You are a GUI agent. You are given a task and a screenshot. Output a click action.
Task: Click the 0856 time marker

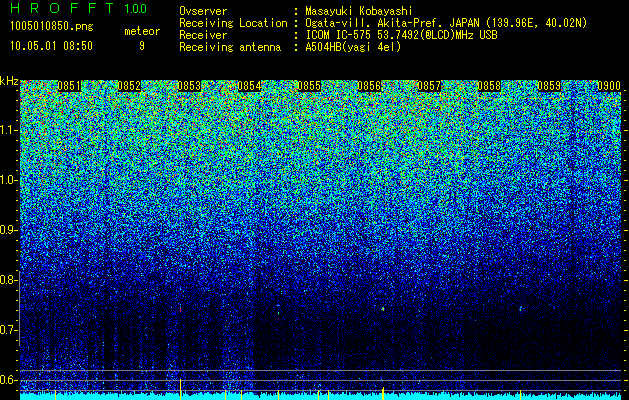369,86
